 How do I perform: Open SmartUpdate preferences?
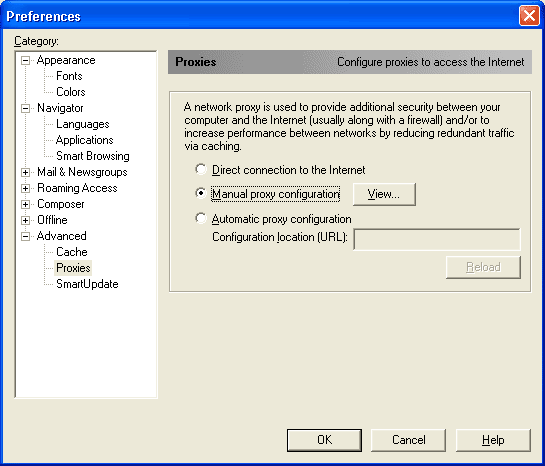[87, 284]
